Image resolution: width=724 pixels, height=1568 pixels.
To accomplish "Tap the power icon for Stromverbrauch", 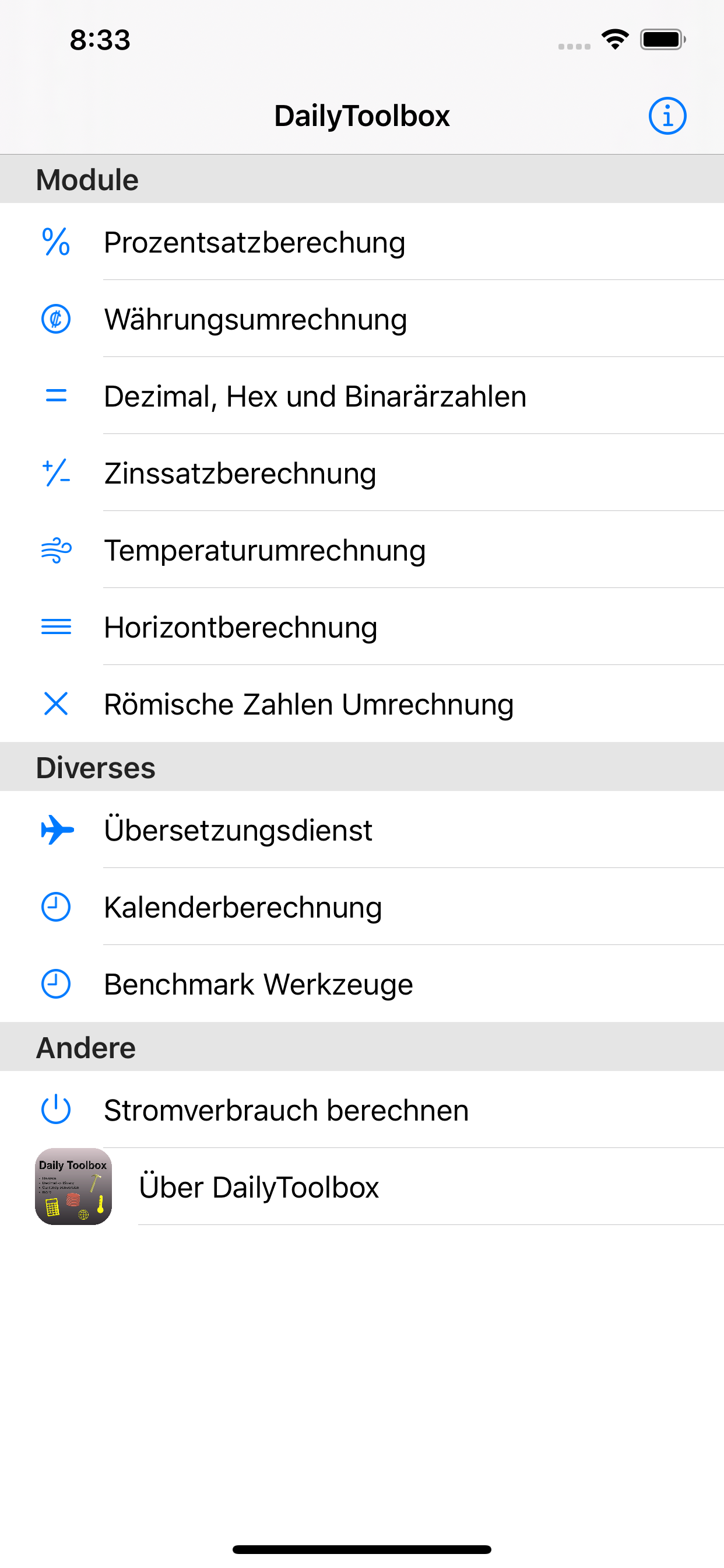I will (56, 1109).
